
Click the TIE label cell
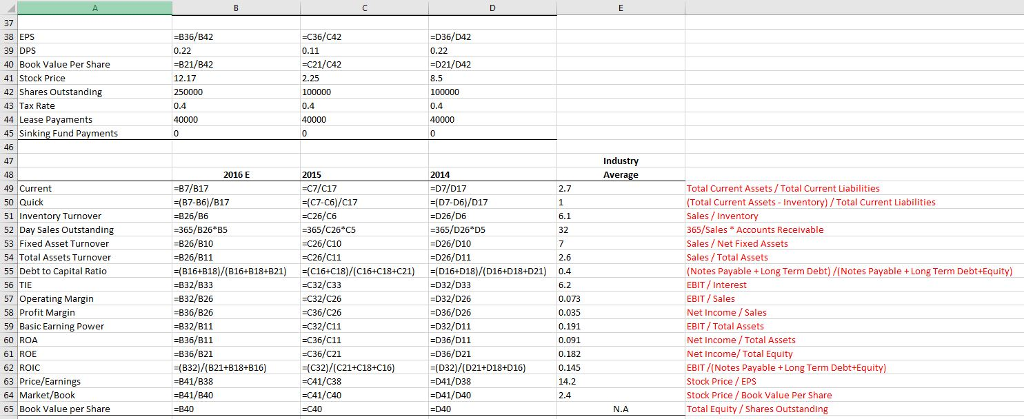point(95,285)
